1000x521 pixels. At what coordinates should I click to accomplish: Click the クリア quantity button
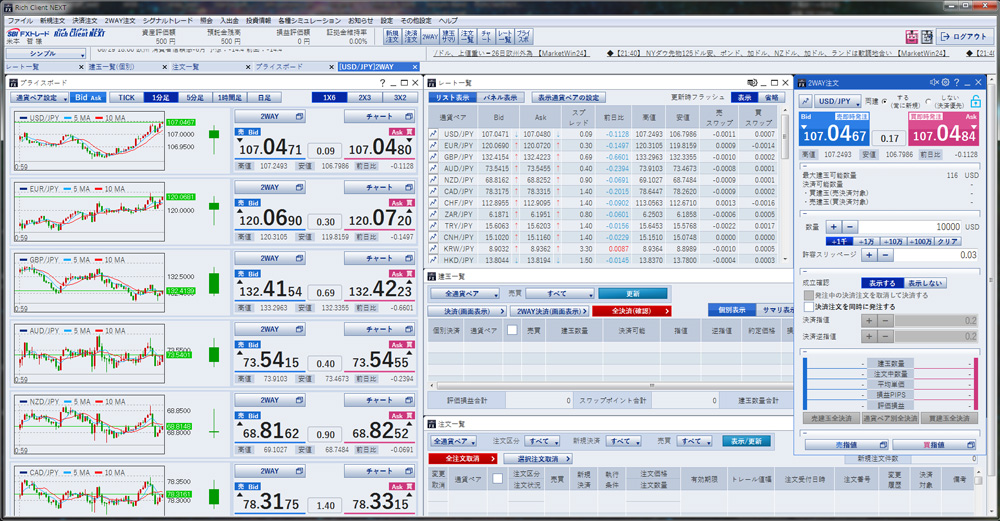click(x=946, y=242)
